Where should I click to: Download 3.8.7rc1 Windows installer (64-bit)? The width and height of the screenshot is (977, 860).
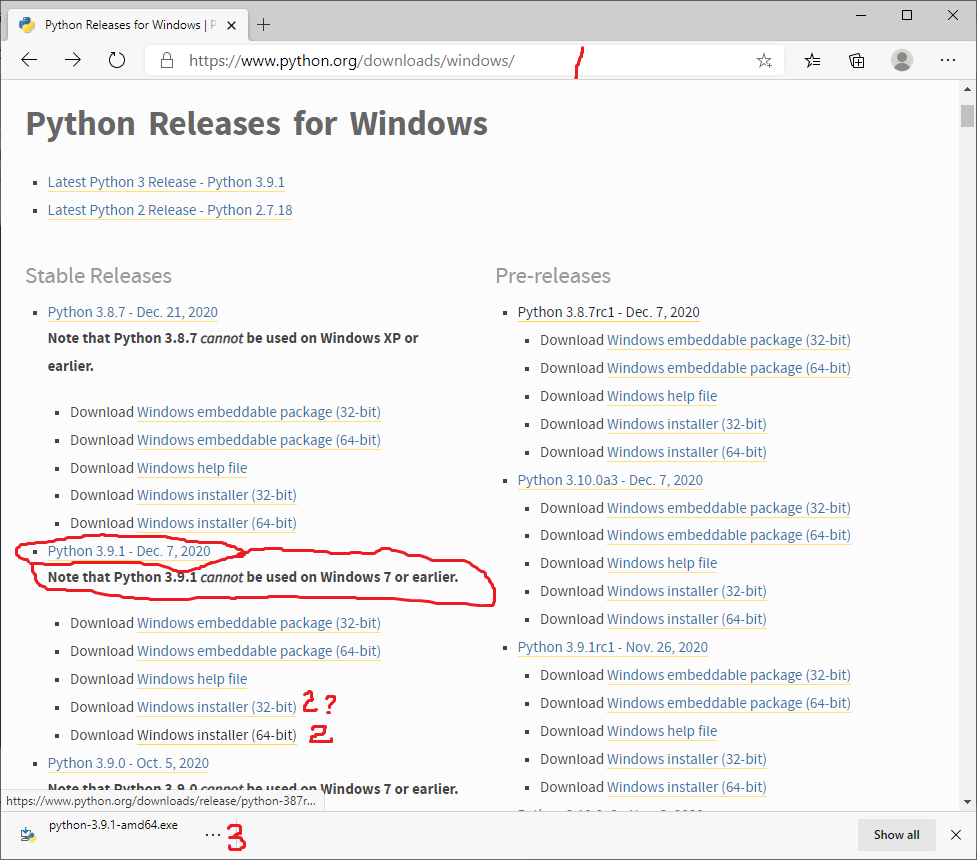(x=687, y=452)
